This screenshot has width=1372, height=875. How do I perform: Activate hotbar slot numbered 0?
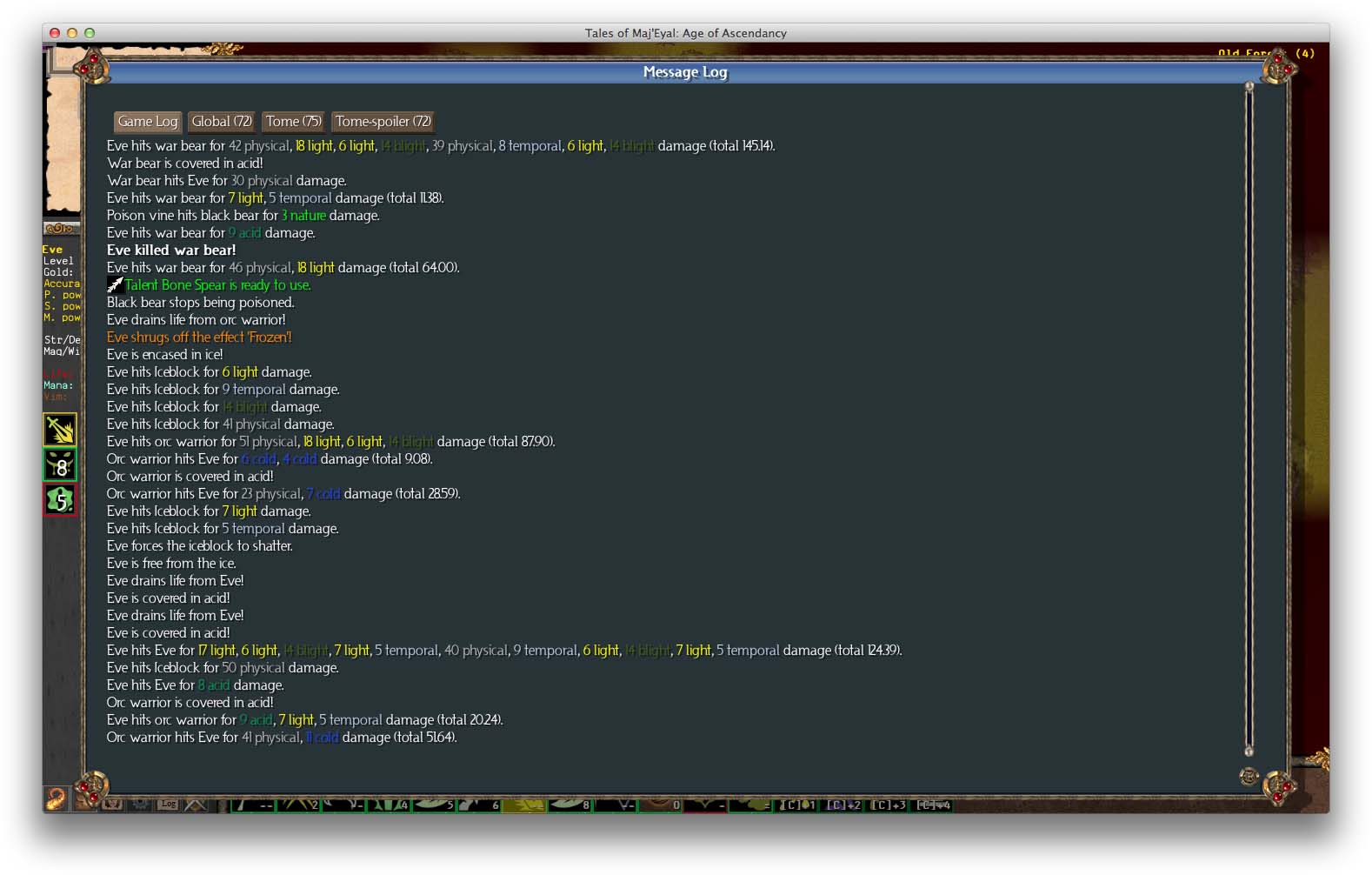tap(660, 805)
